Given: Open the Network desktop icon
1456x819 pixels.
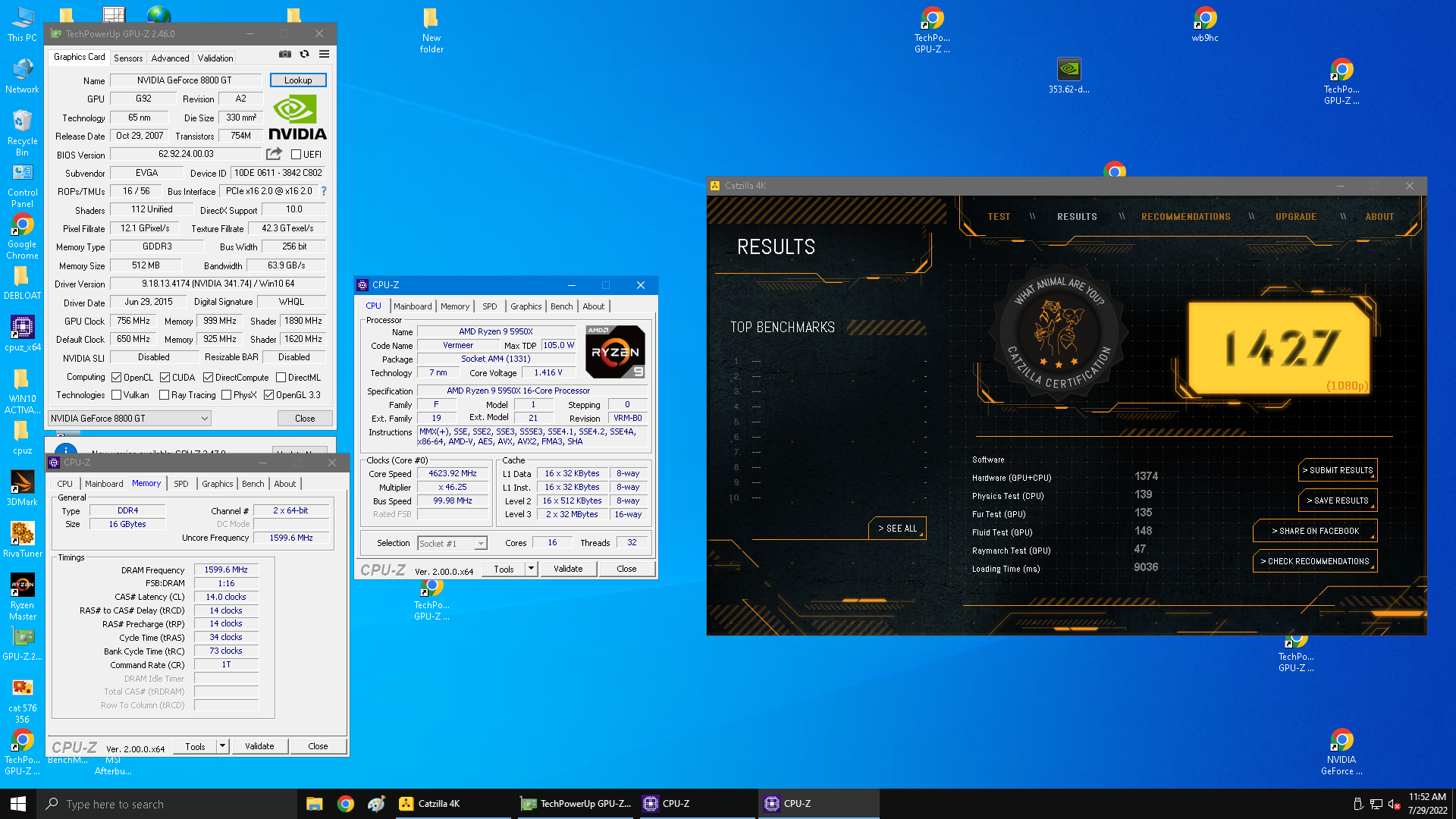Looking at the screenshot, I should pos(22,76).
